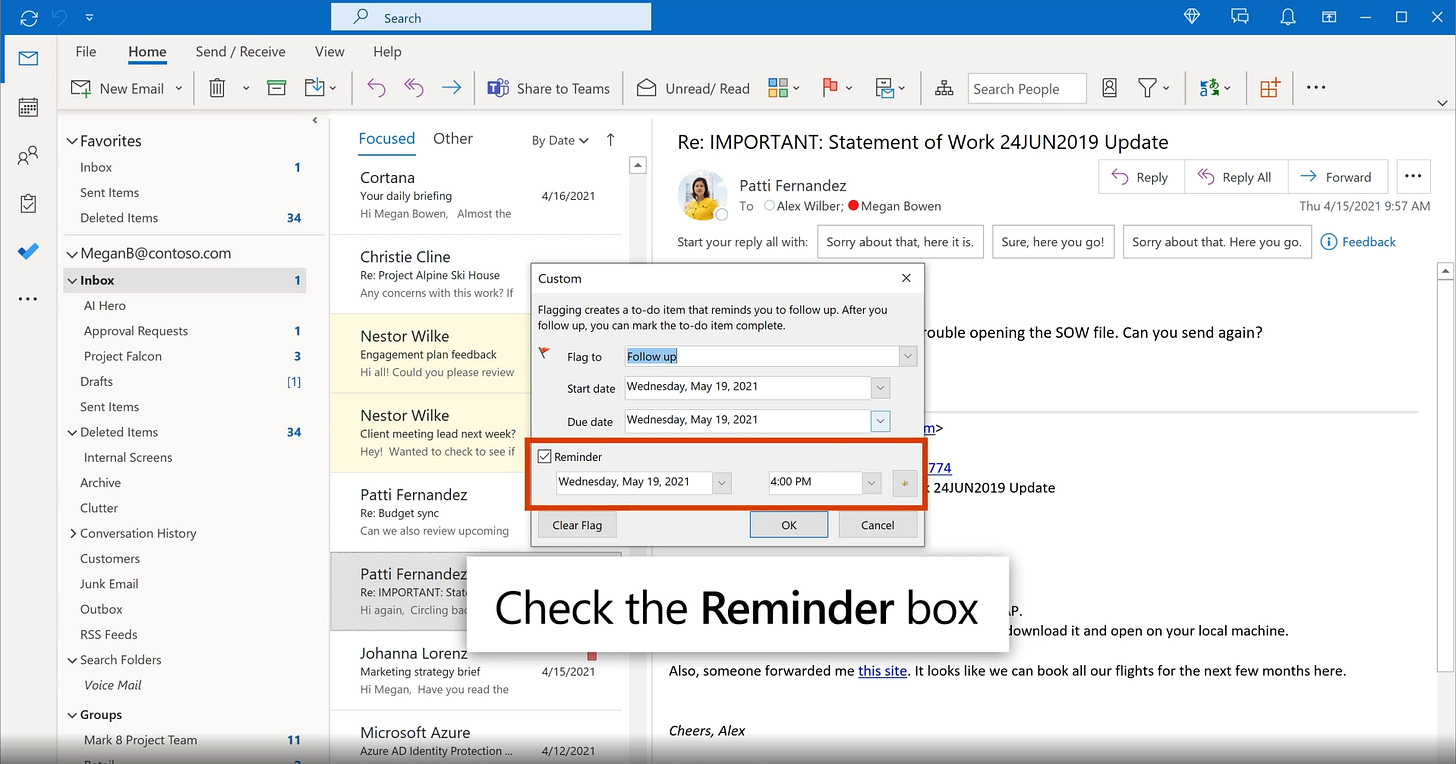Collapse the Deleted Items folder under MeganB
This screenshot has height=764, width=1456.
pos(72,432)
